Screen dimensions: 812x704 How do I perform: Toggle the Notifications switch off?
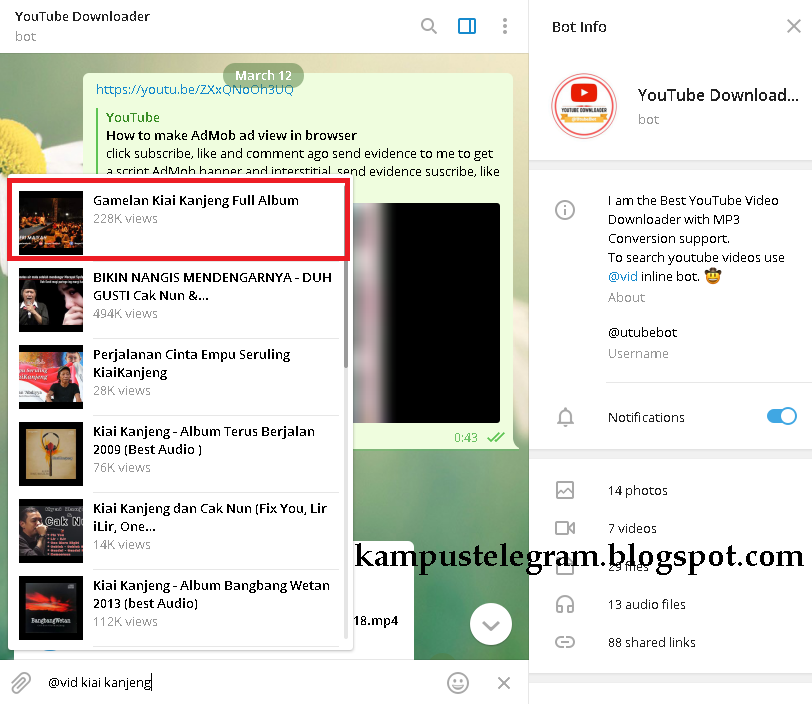pos(781,416)
